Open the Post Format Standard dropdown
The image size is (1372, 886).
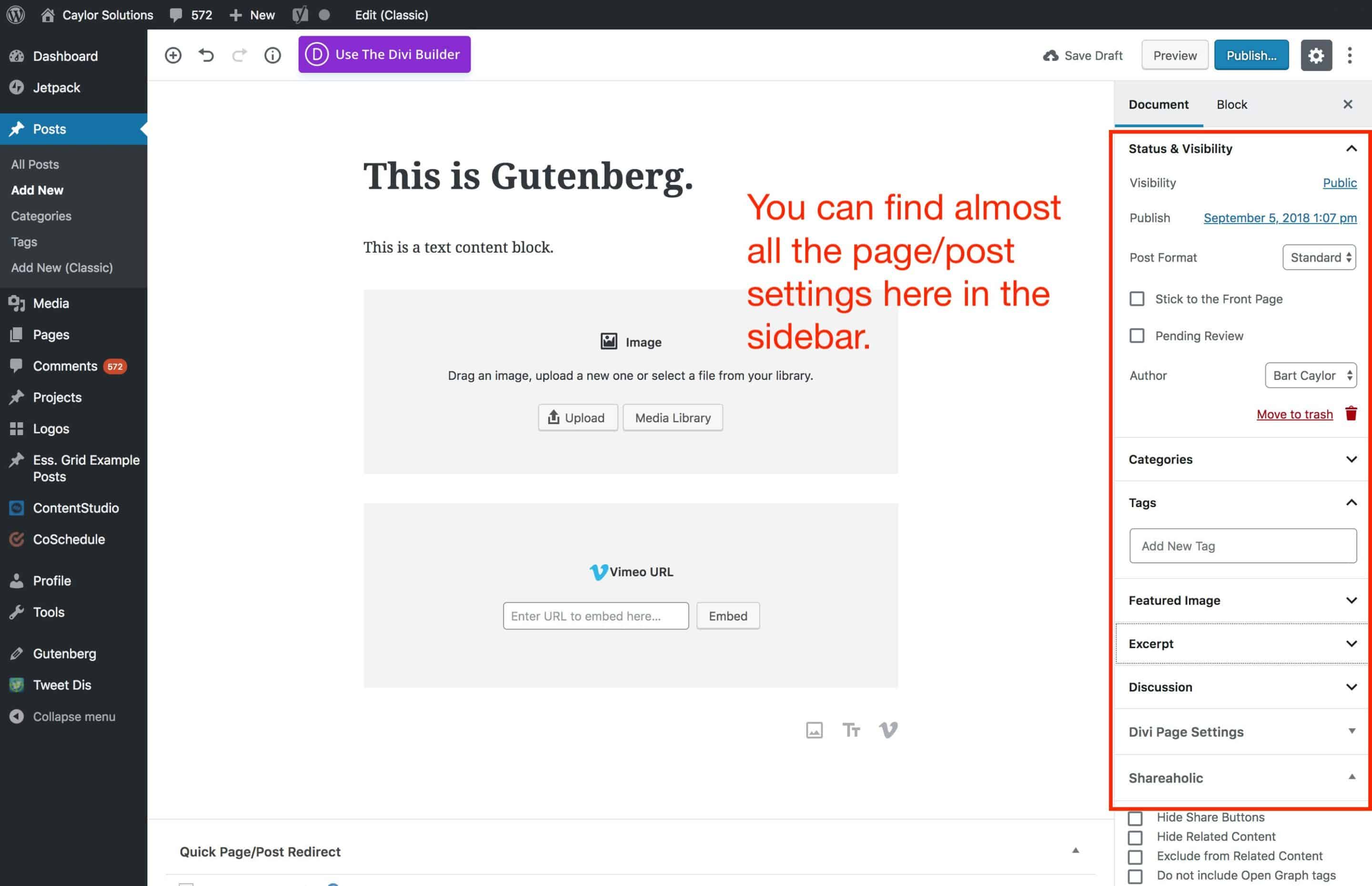click(1319, 257)
